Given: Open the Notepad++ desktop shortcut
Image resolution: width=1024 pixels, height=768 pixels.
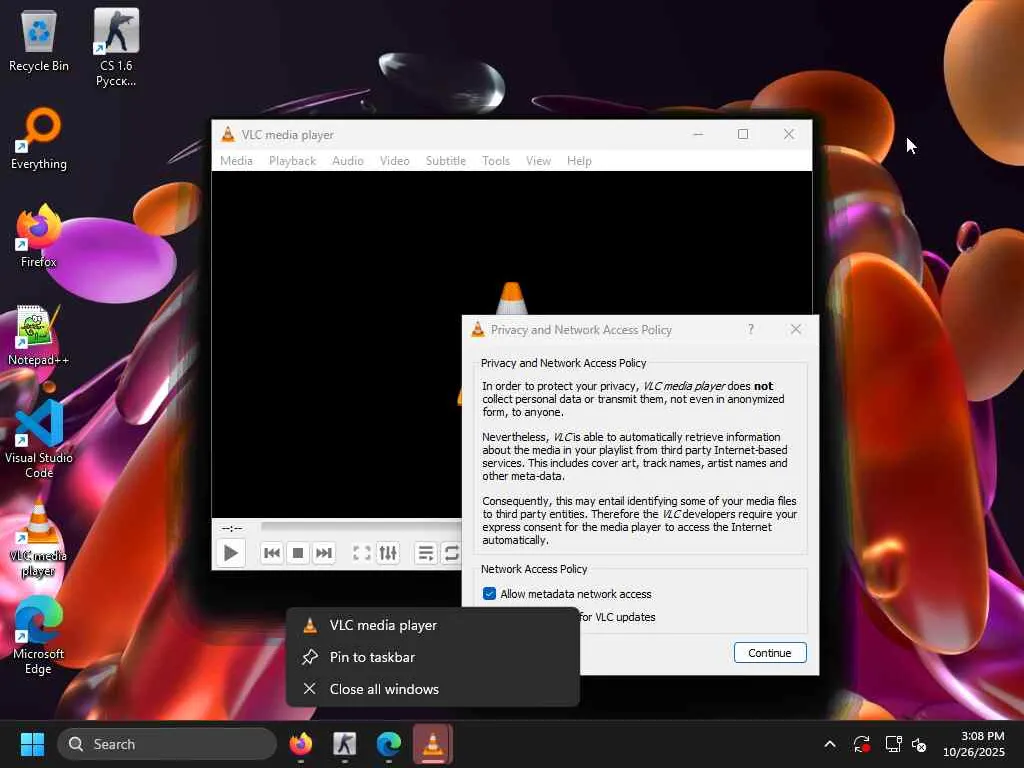Looking at the screenshot, I should [39, 335].
